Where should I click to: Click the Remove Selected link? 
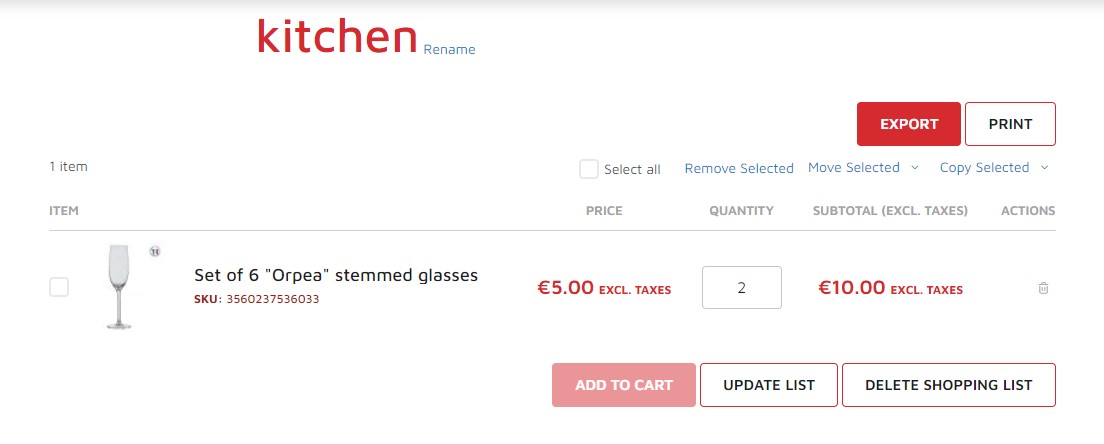(x=739, y=168)
